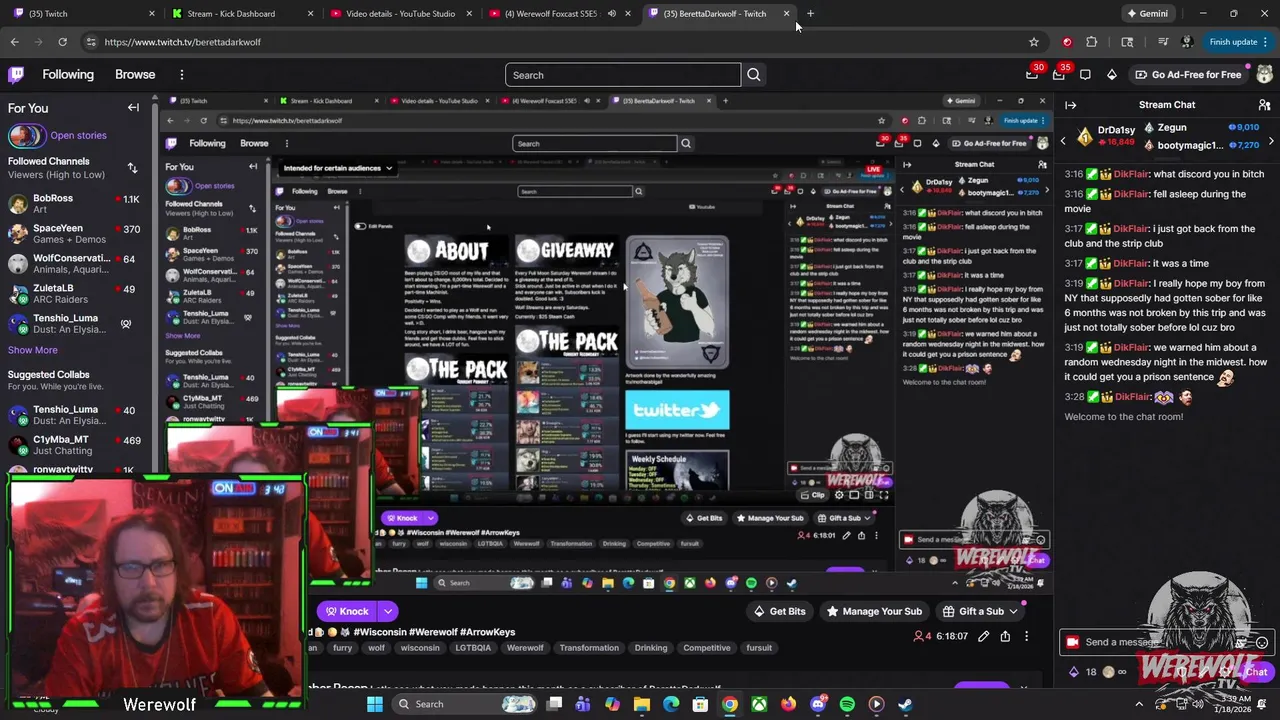Open the Get Bits diamond icon in top nav
The height and width of the screenshot is (720, 1280).
point(1112,75)
